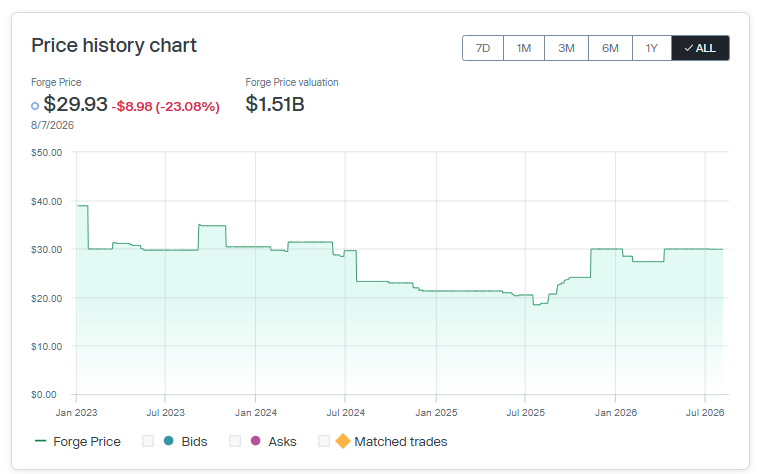
Task: Click the Jan 2025 axis label
Action: (436, 413)
